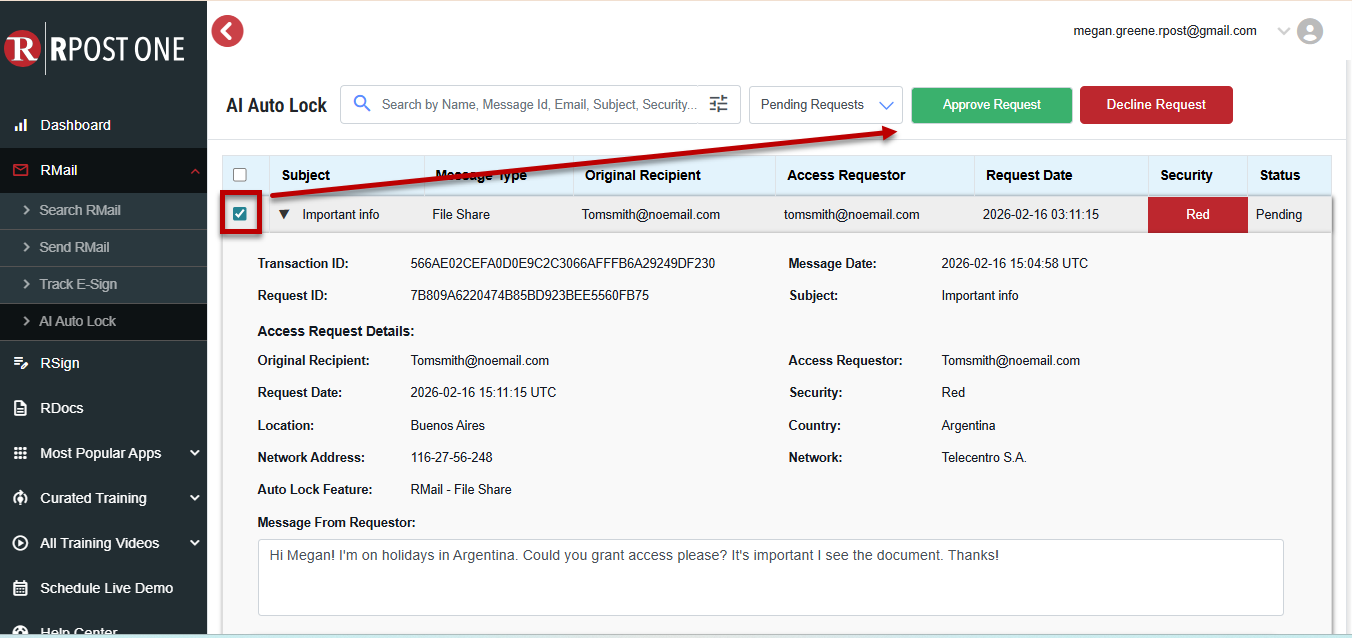
Task: Click the Red security level cell
Action: click(x=1197, y=215)
